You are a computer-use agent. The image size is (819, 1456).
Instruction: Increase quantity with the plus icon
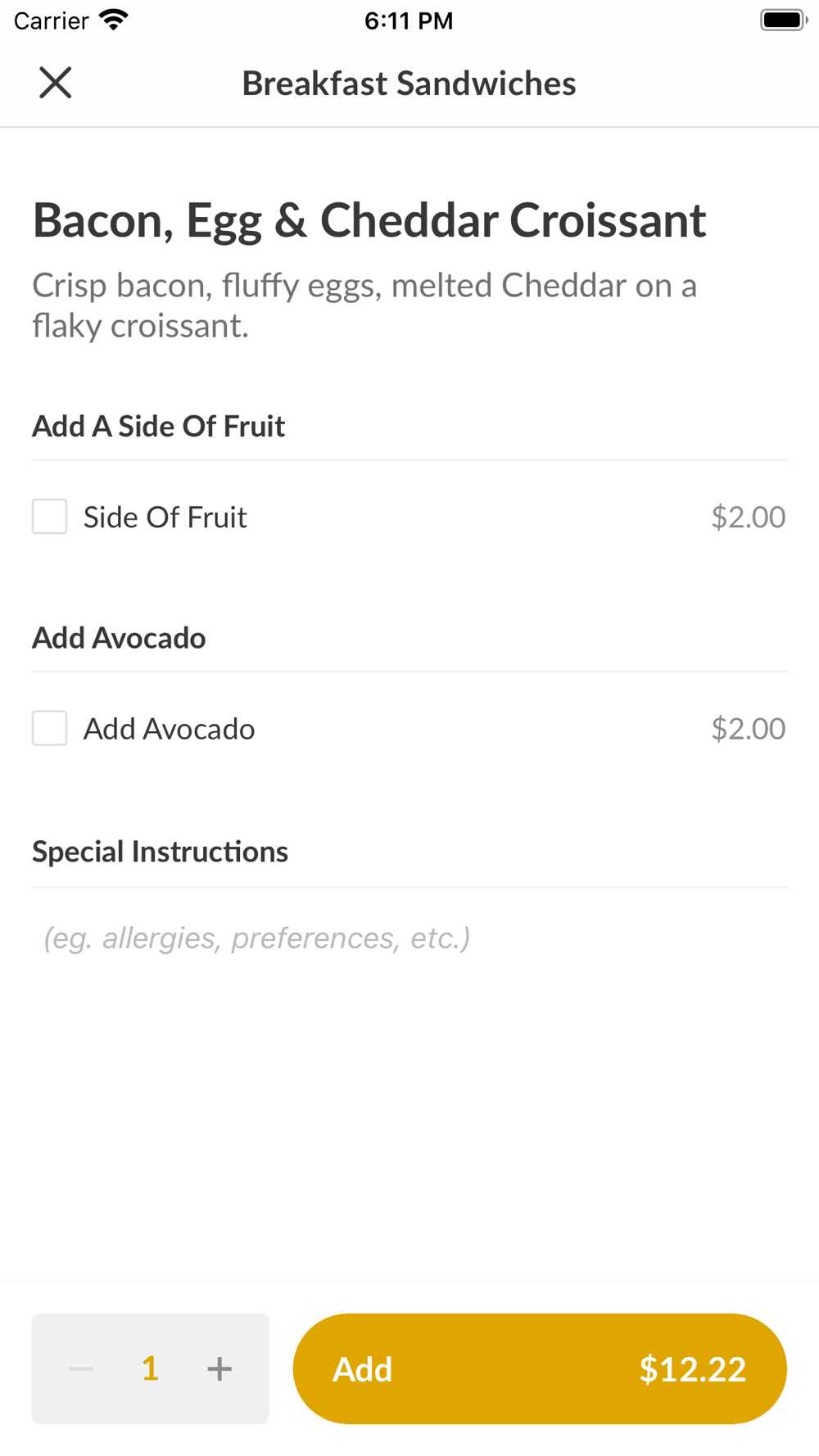219,1368
